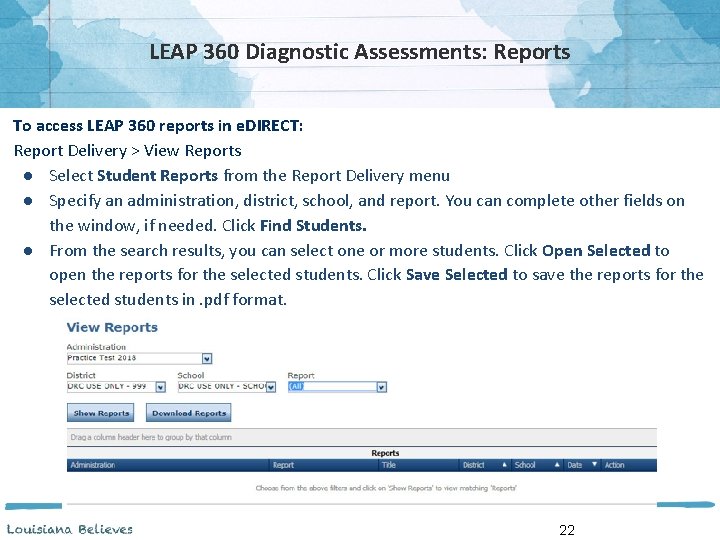Click the 'Choose from the above filters' message
This screenshot has height=540, width=720.
(386, 488)
